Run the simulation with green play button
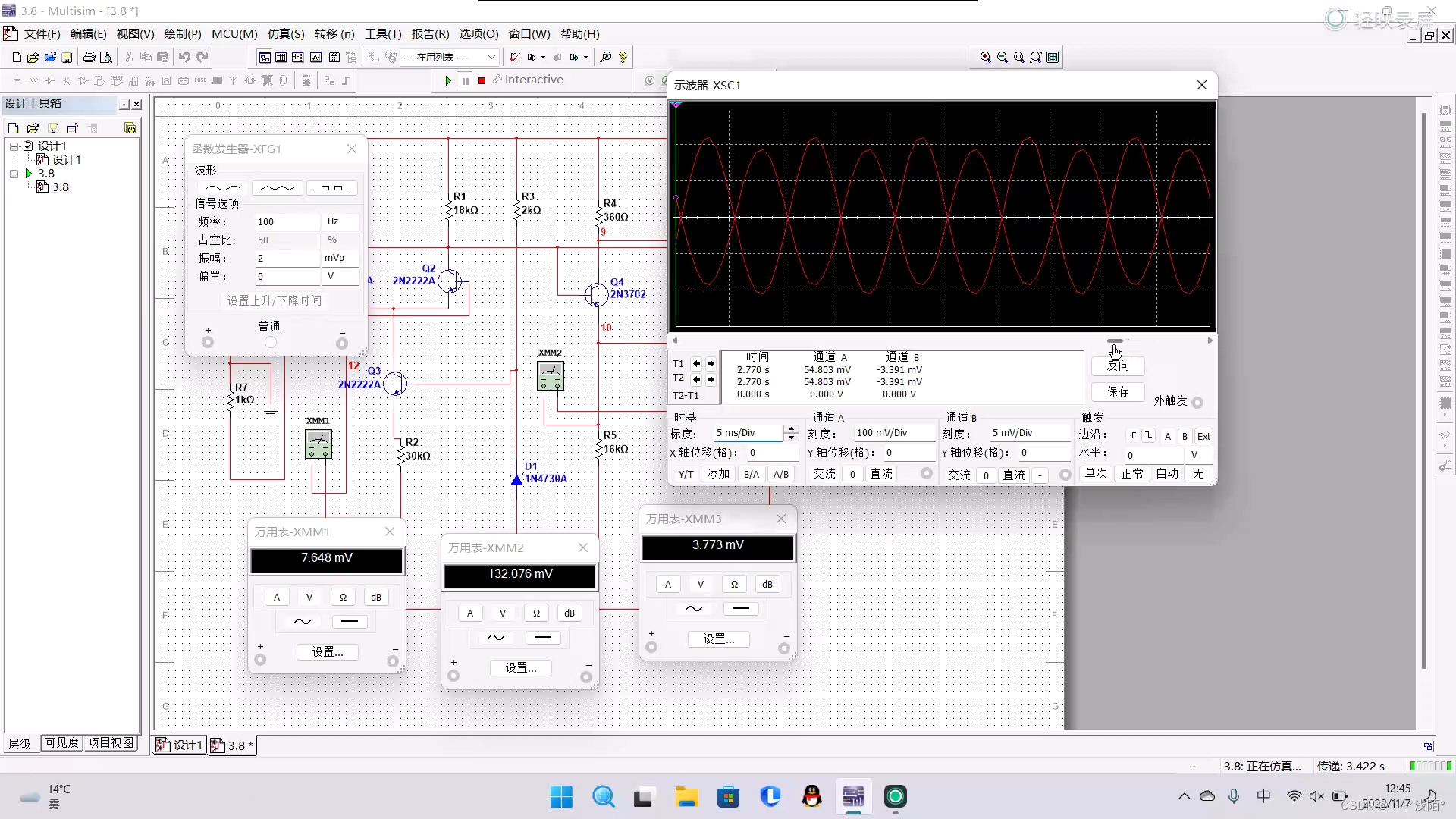 pos(448,80)
